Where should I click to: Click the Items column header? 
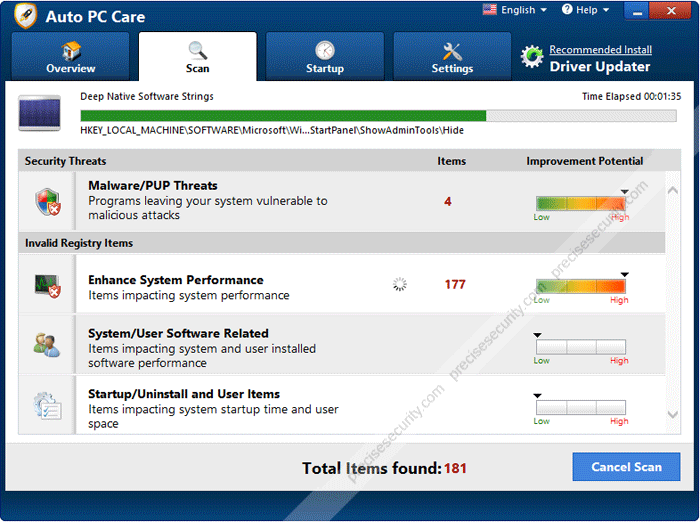pos(451,161)
